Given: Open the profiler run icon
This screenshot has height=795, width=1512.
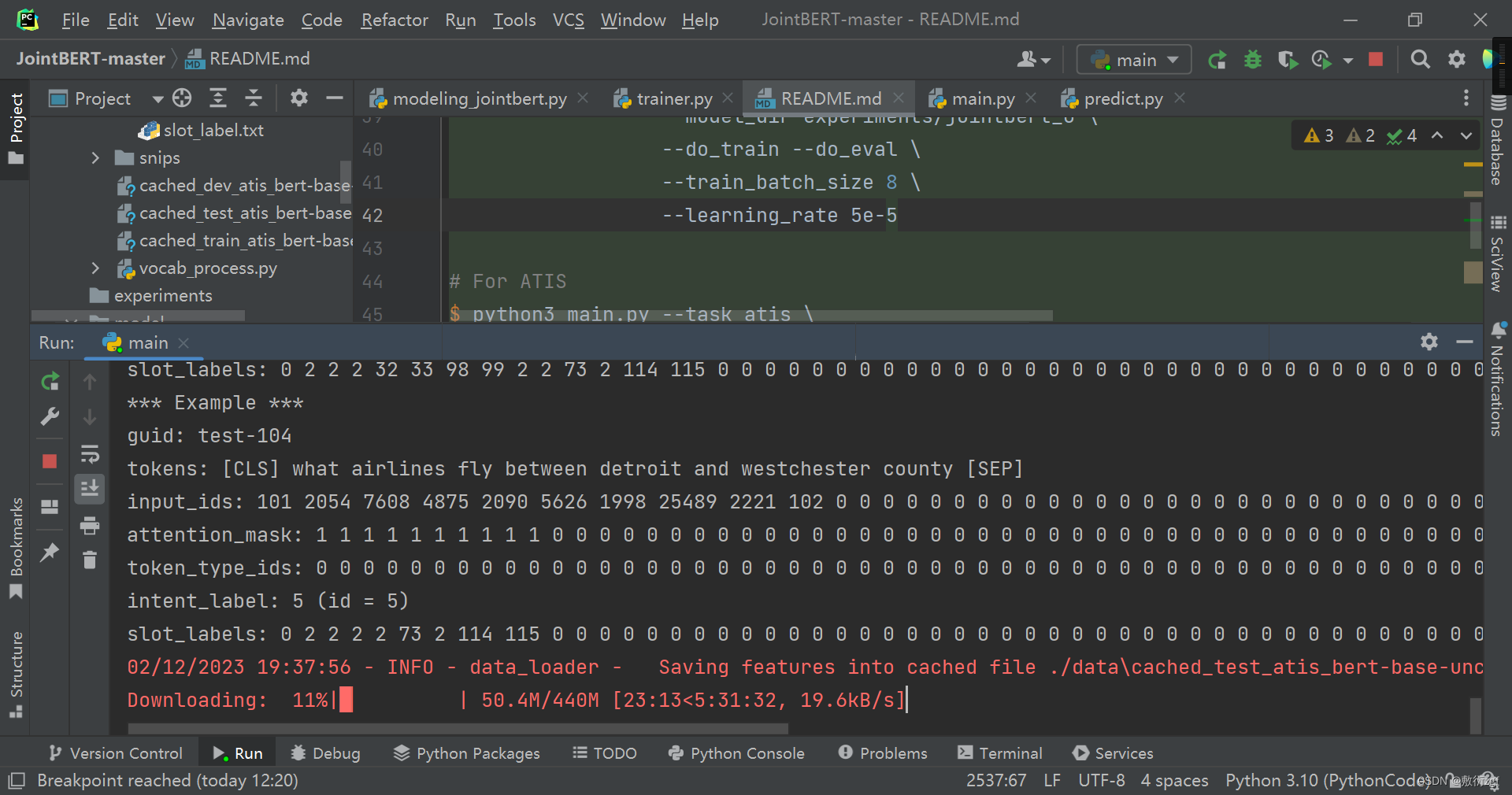Looking at the screenshot, I should (1322, 60).
